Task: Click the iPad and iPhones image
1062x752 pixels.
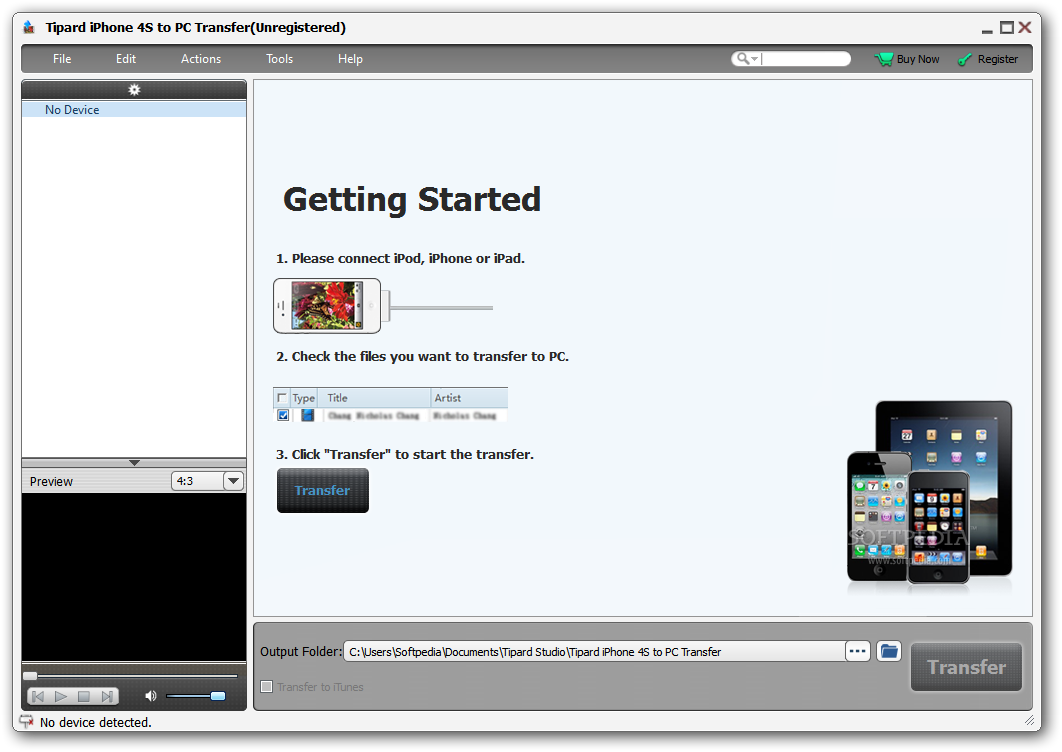Action: [929, 493]
